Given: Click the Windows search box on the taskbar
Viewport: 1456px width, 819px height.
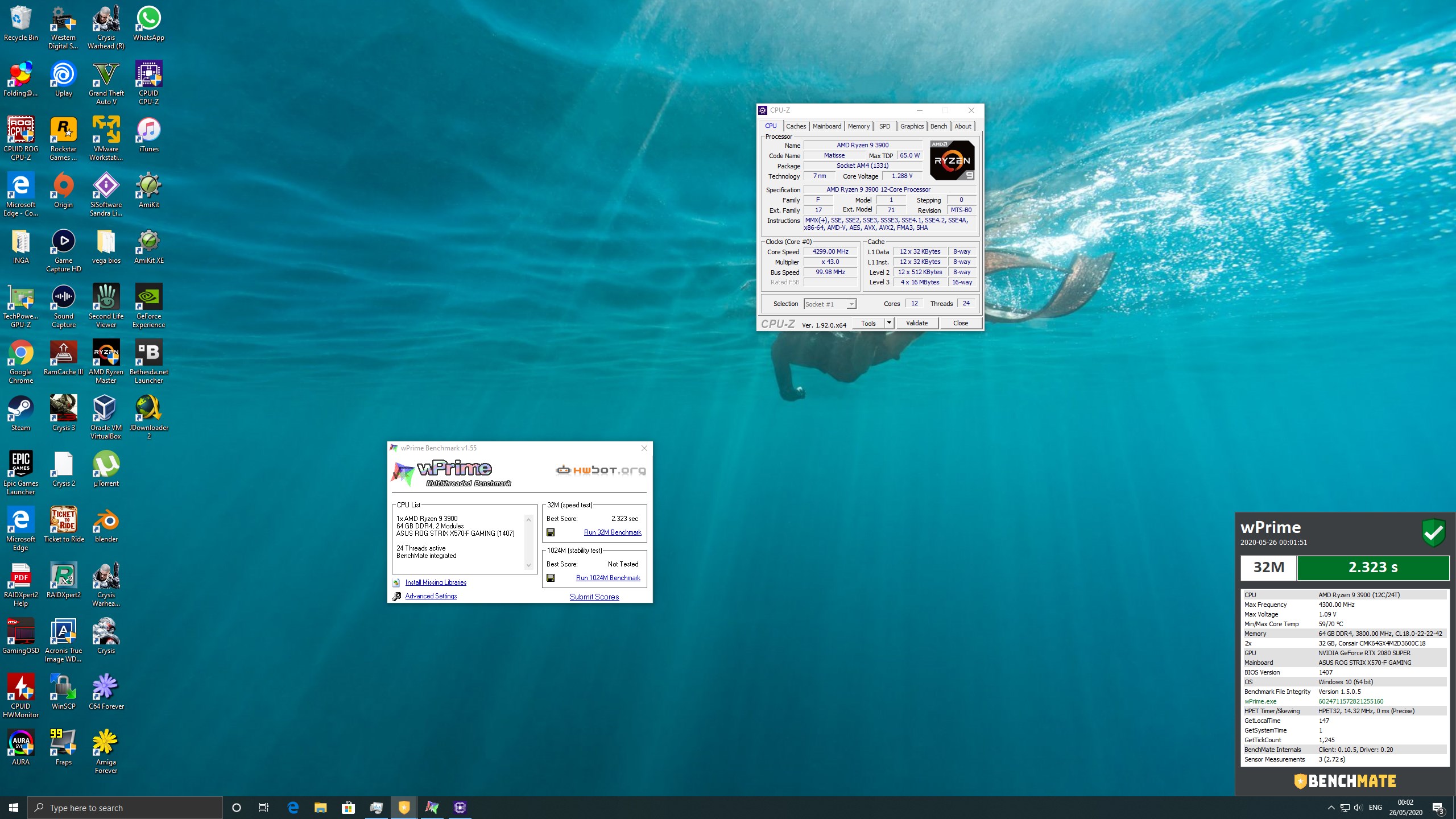Looking at the screenshot, I should point(125,808).
